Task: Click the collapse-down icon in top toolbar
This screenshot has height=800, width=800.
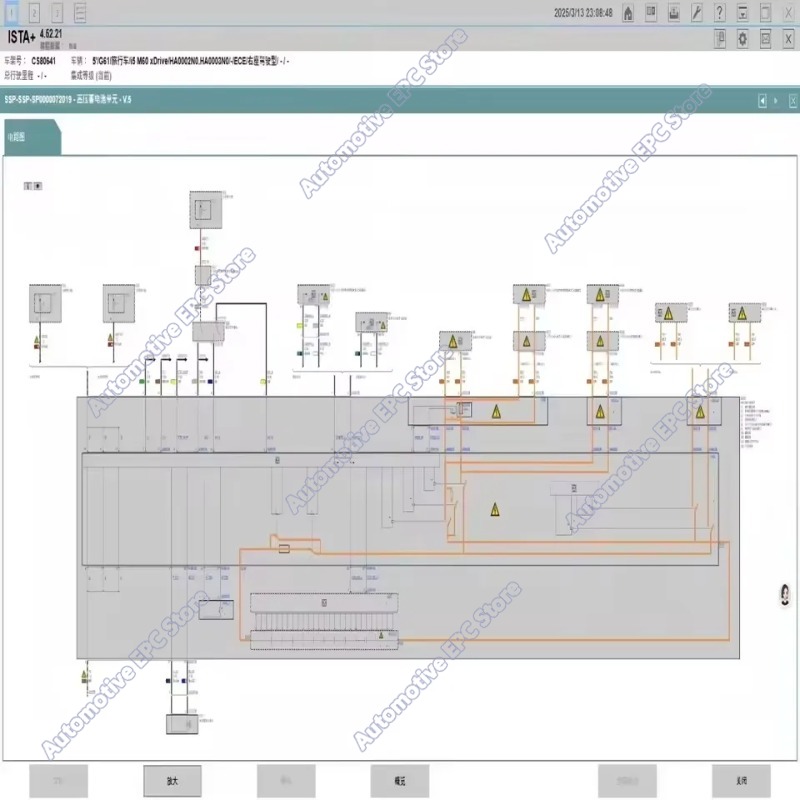Action: pyautogui.click(x=742, y=13)
